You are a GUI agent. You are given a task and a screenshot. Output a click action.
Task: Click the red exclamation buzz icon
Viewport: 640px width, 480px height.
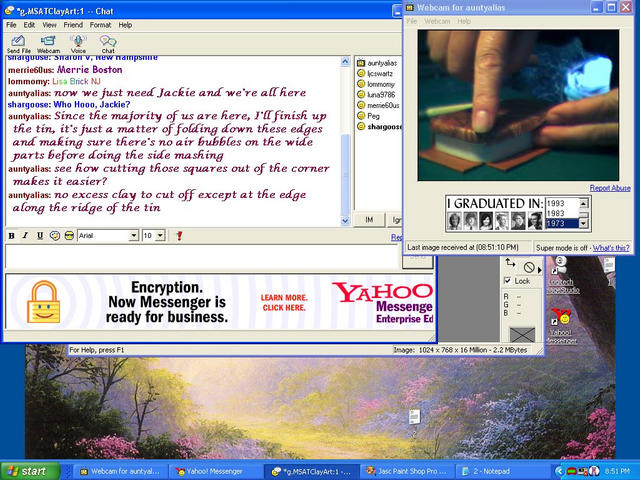click(179, 236)
